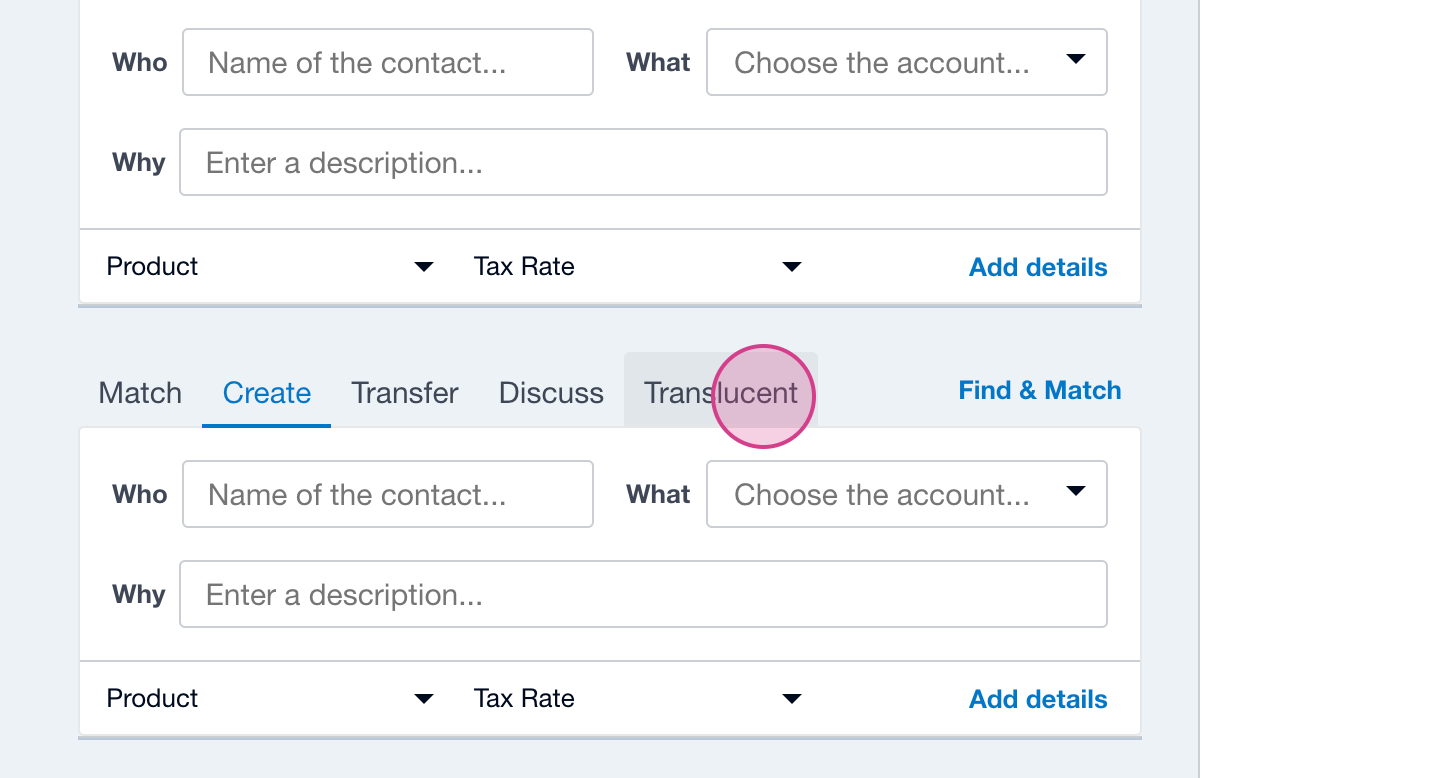Click the Translucent tab
This screenshot has height=778, width=1440.
coord(720,393)
